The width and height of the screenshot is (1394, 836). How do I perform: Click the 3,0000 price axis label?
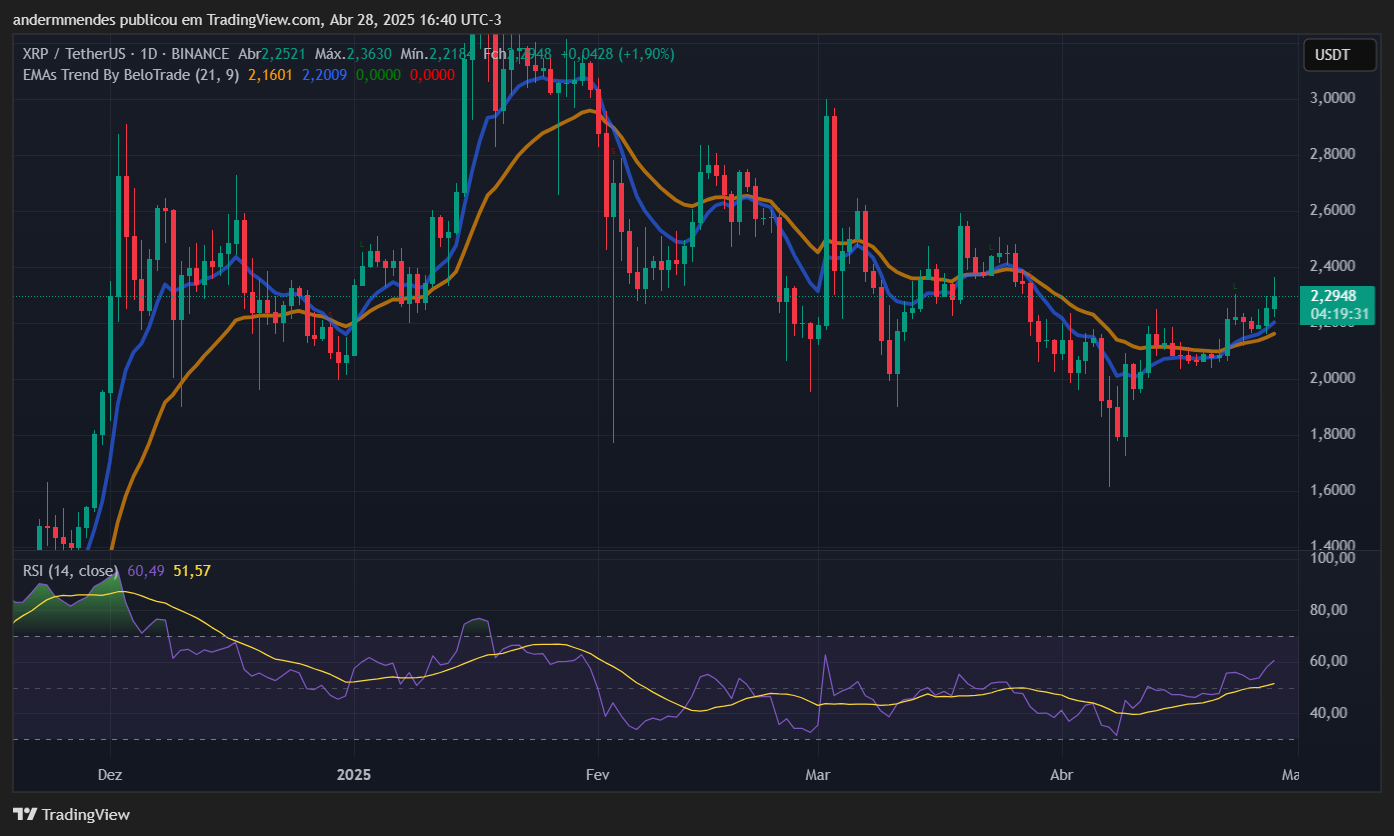tap(1332, 98)
